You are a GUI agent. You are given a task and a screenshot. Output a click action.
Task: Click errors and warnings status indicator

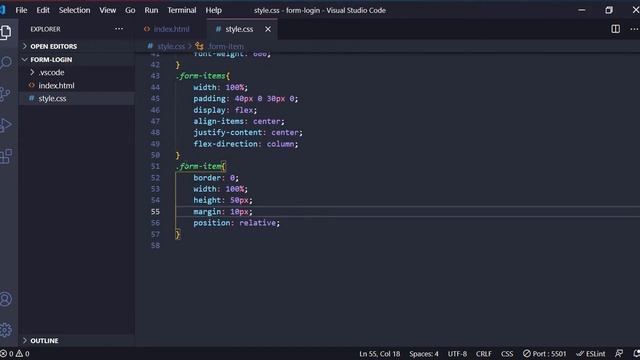[15, 353]
